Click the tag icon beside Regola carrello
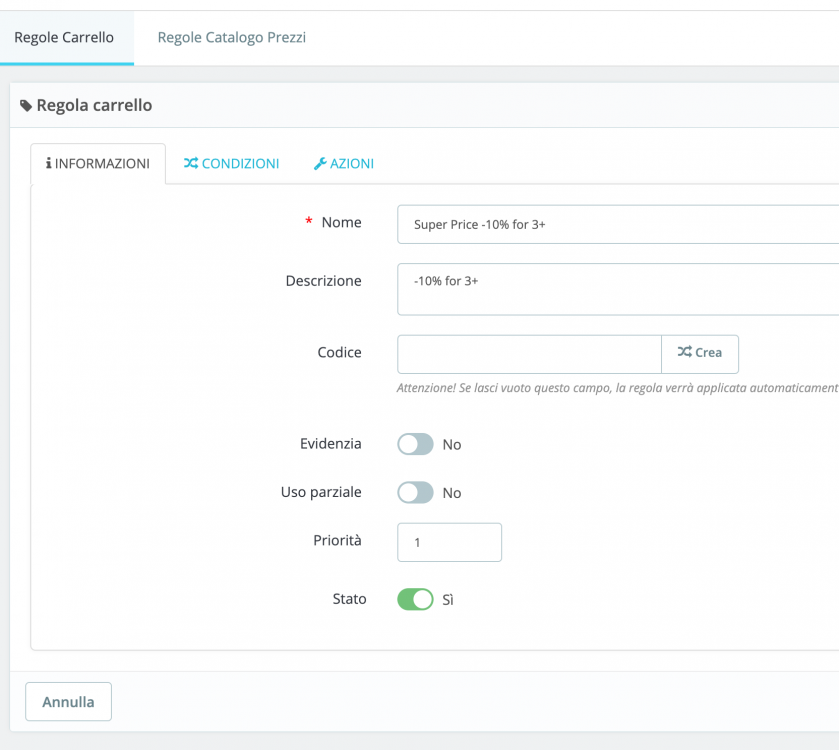 (26, 106)
